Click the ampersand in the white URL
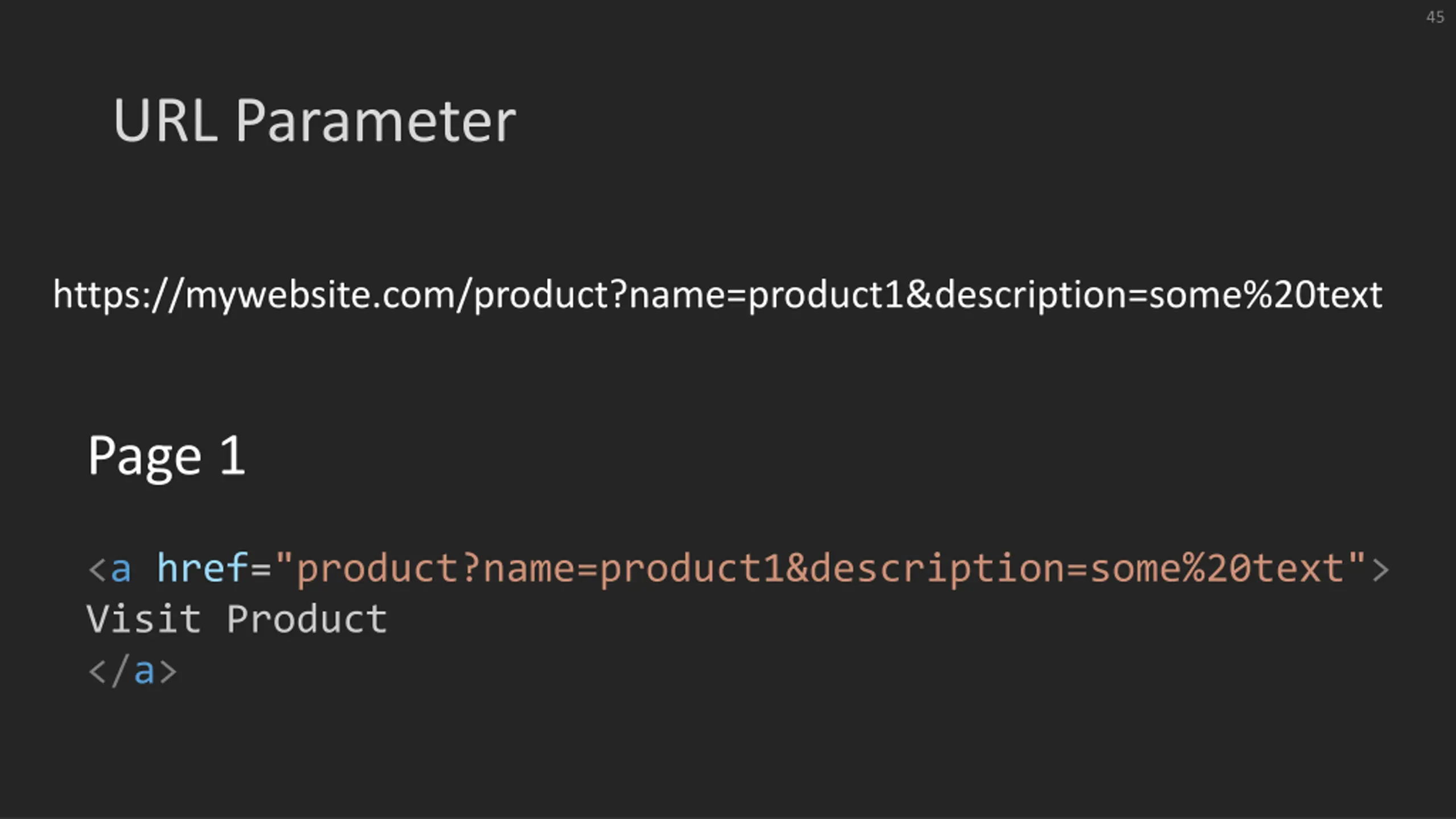Viewport: 1456px width, 819px height. (919, 295)
